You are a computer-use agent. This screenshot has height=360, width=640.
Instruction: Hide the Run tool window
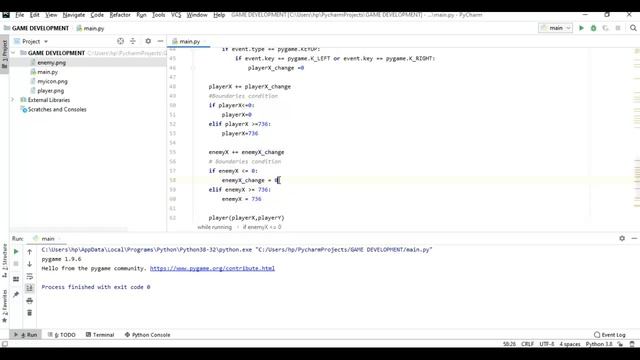634,238
